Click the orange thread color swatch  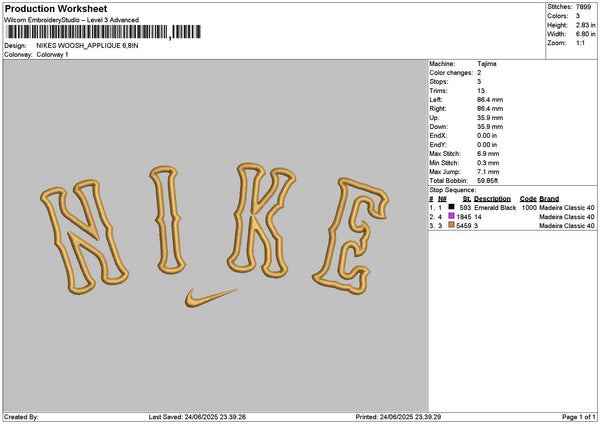[451, 225]
